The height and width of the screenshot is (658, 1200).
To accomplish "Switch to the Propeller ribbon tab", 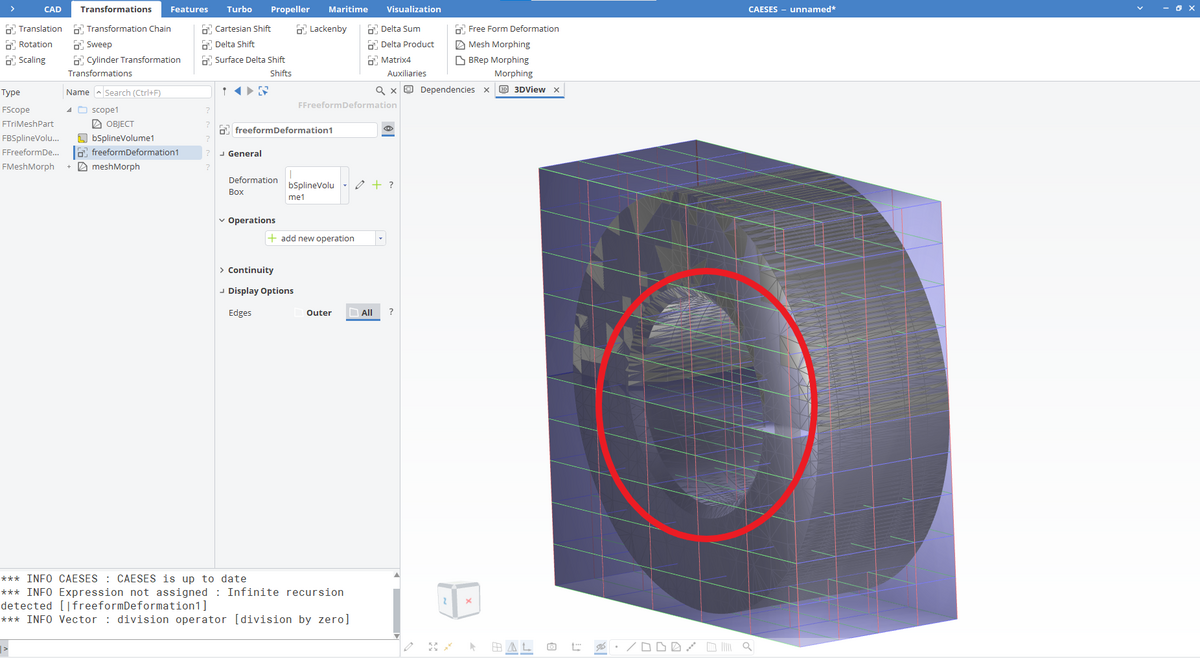I will tap(290, 8).
